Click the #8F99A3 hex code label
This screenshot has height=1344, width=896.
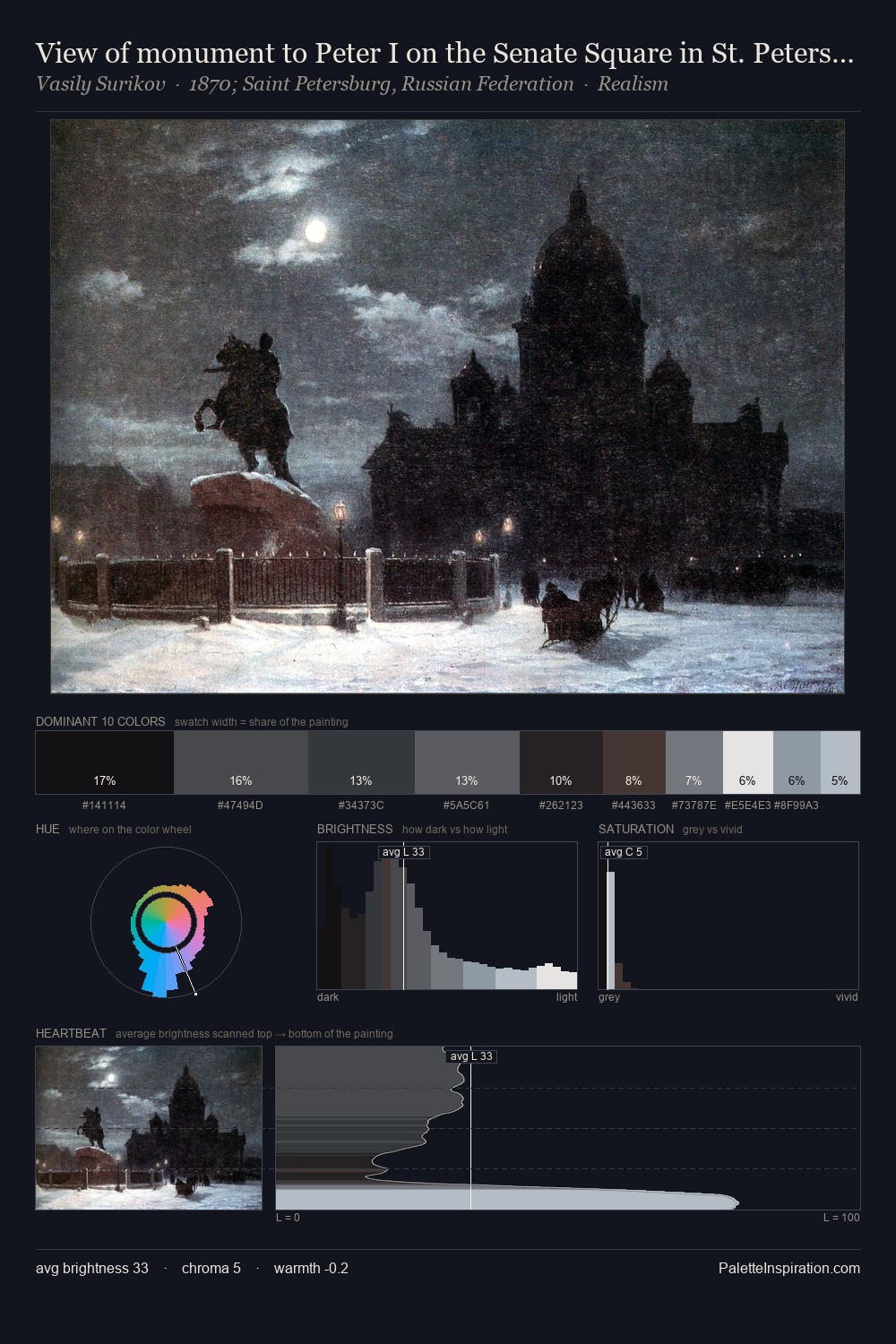pyautogui.click(x=797, y=806)
